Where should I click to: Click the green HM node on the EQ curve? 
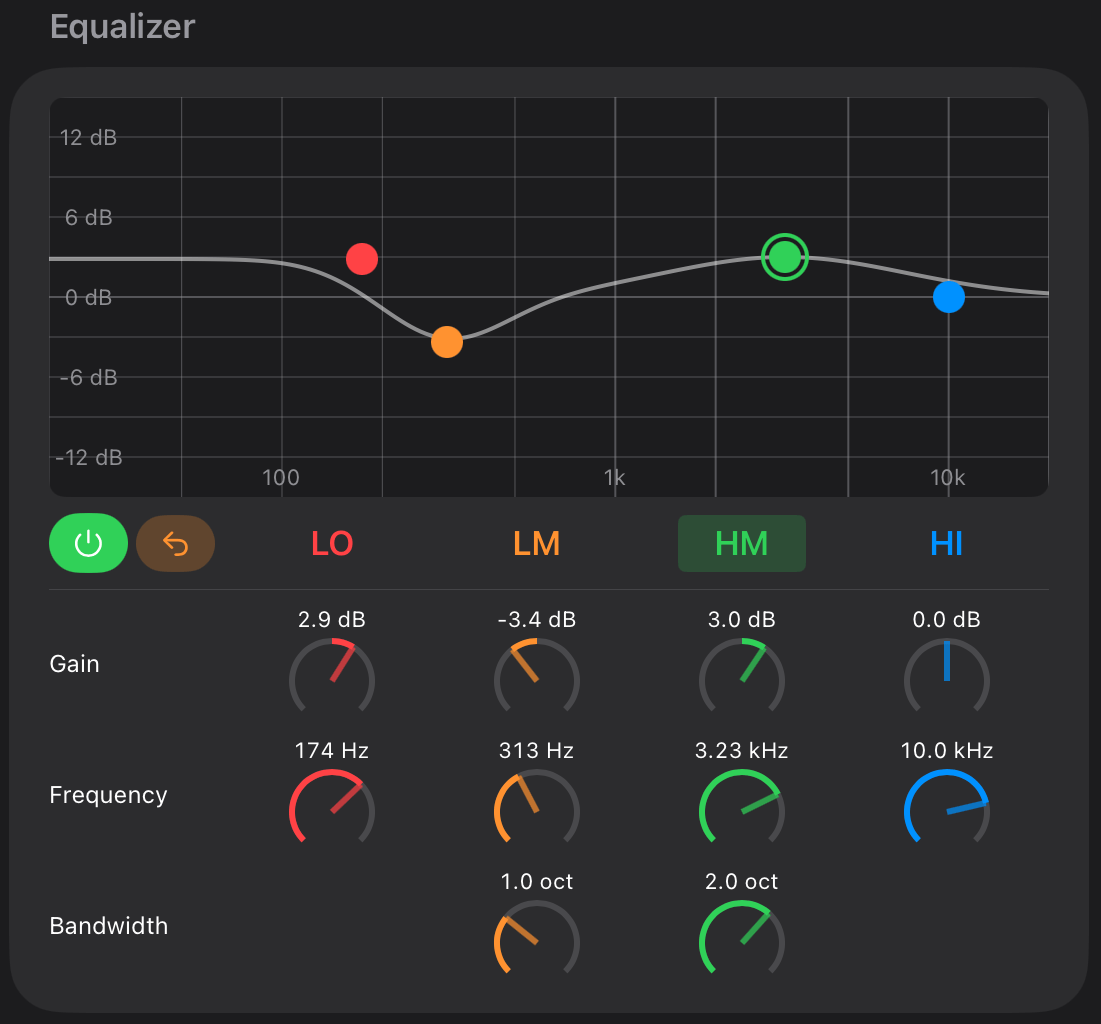tap(784, 257)
